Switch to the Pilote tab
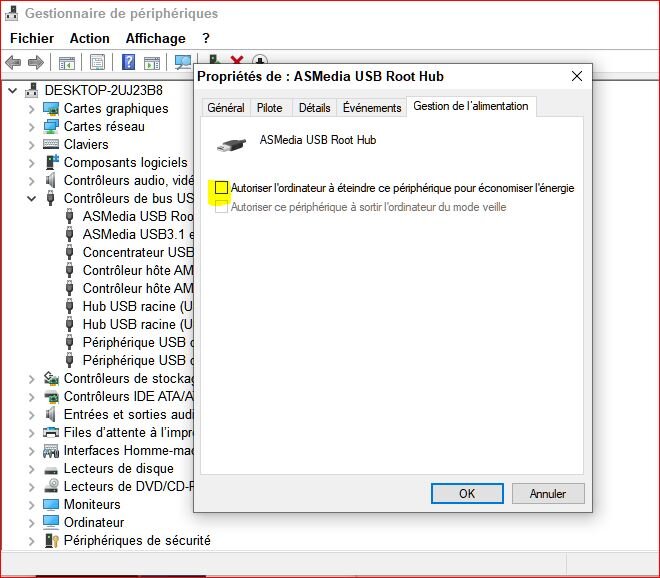Screen dimensions: 660x578 (x=269, y=108)
